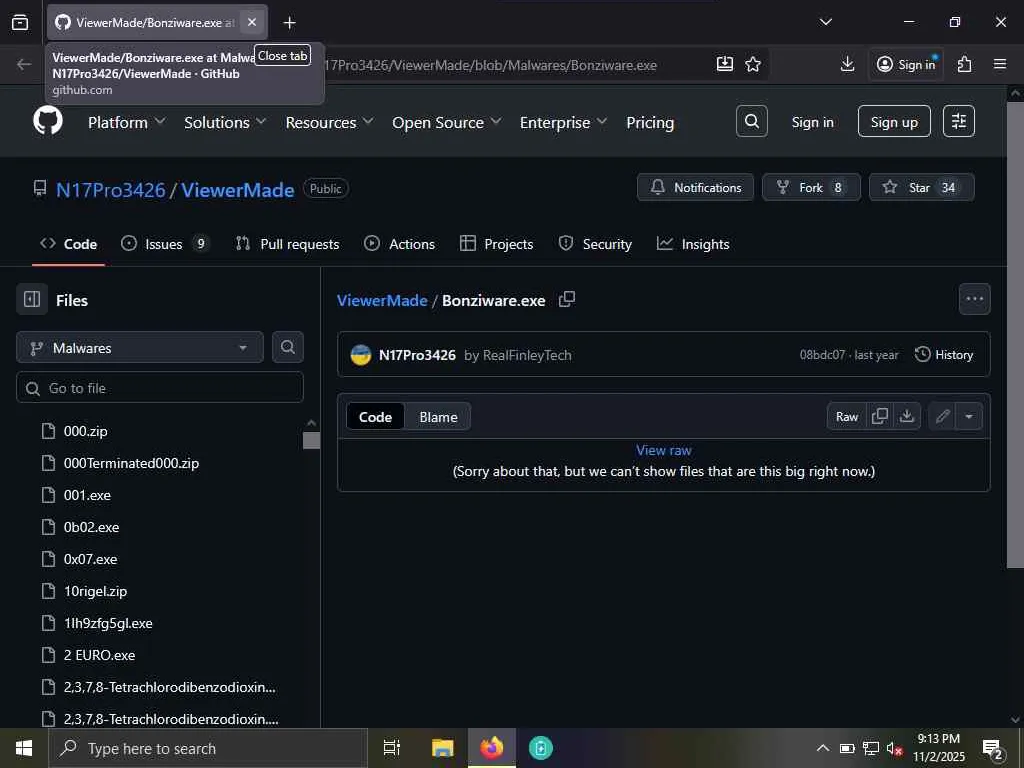The width and height of the screenshot is (1024, 768).
Task: Open the View raw link
Action: [x=664, y=450]
